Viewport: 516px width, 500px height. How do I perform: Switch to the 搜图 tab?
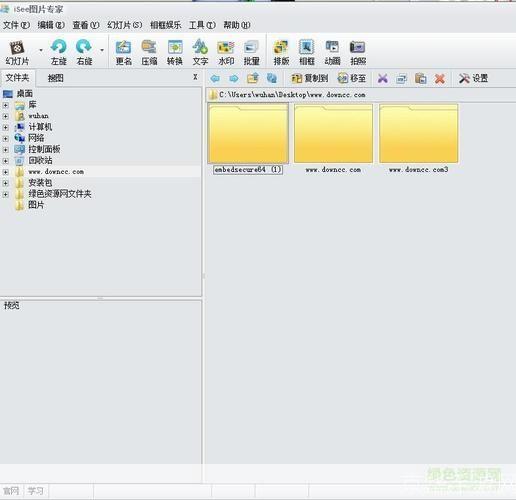click(x=56, y=78)
